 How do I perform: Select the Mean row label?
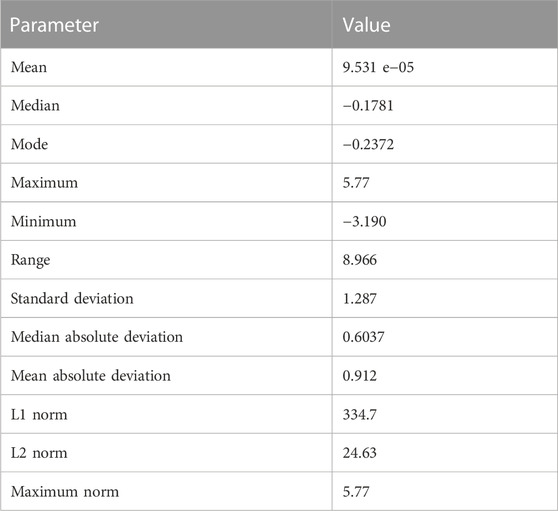click(29, 67)
